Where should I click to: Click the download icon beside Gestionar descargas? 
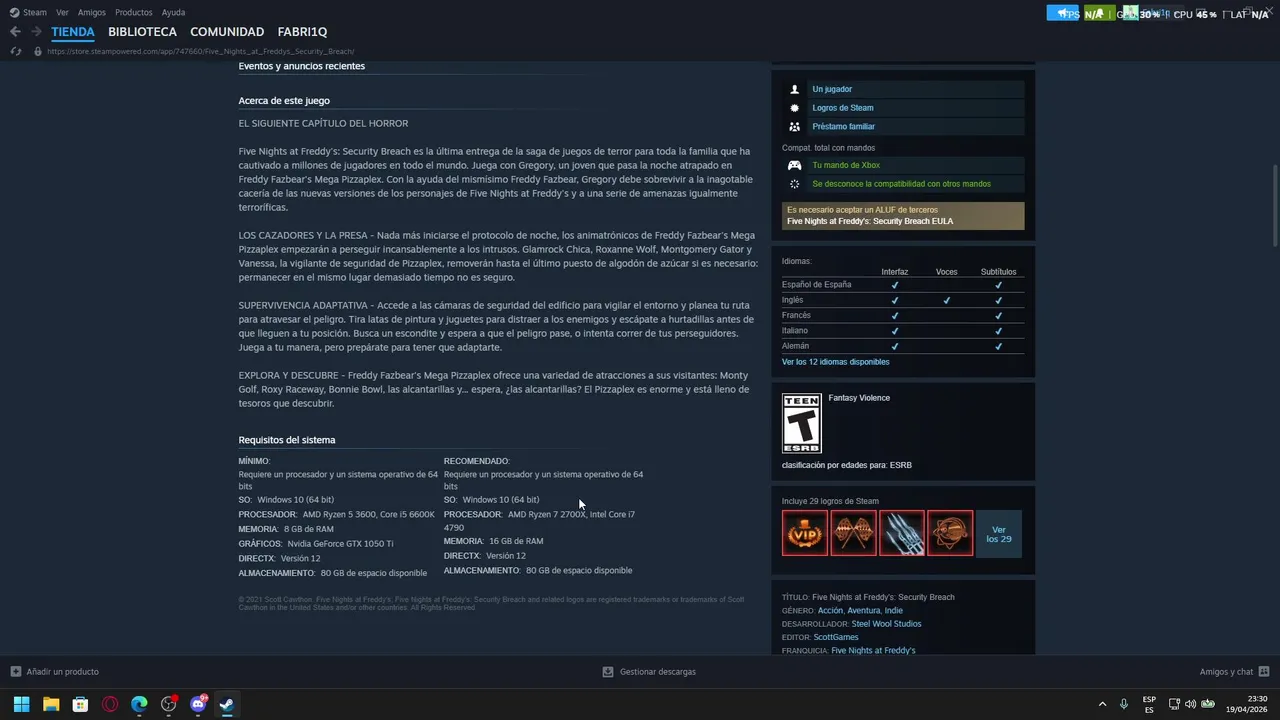(x=608, y=672)
